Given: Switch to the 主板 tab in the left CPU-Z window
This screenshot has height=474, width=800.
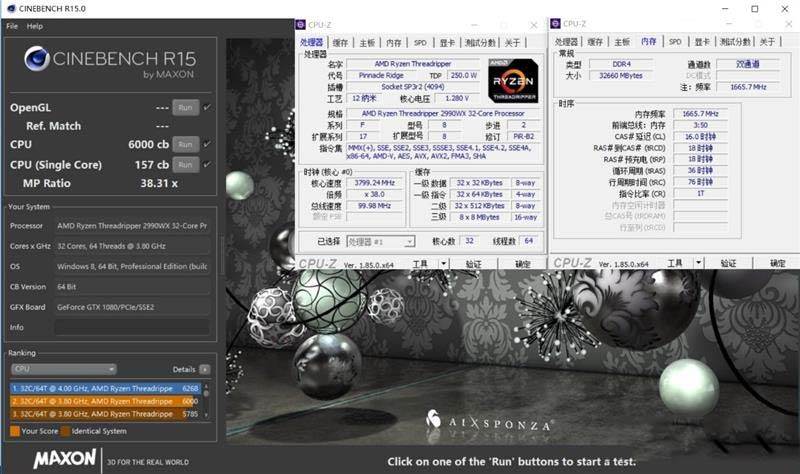Looking at the screenshot, I should 368,42.
